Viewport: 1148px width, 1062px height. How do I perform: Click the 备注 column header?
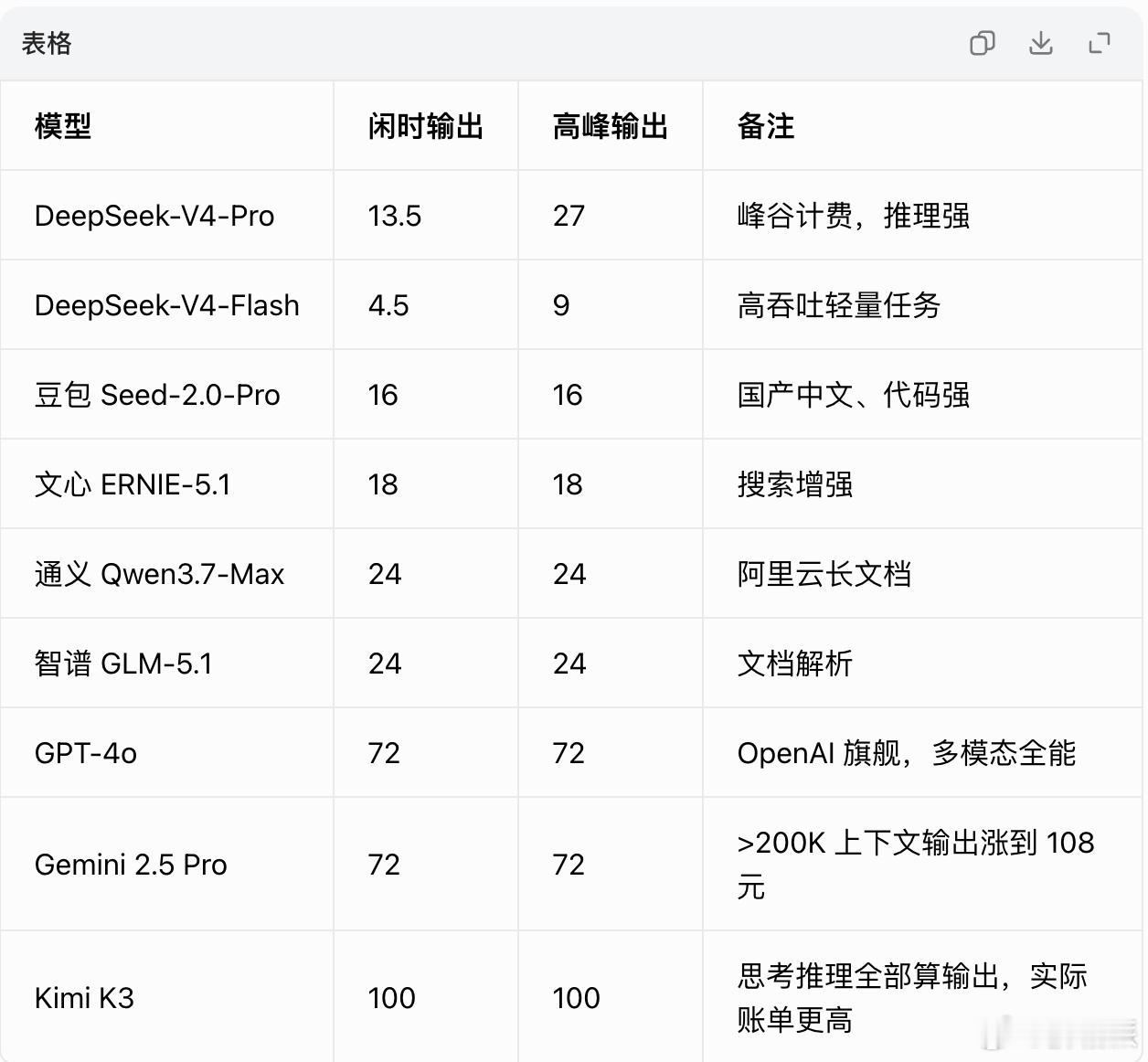[x=766, y=126]
